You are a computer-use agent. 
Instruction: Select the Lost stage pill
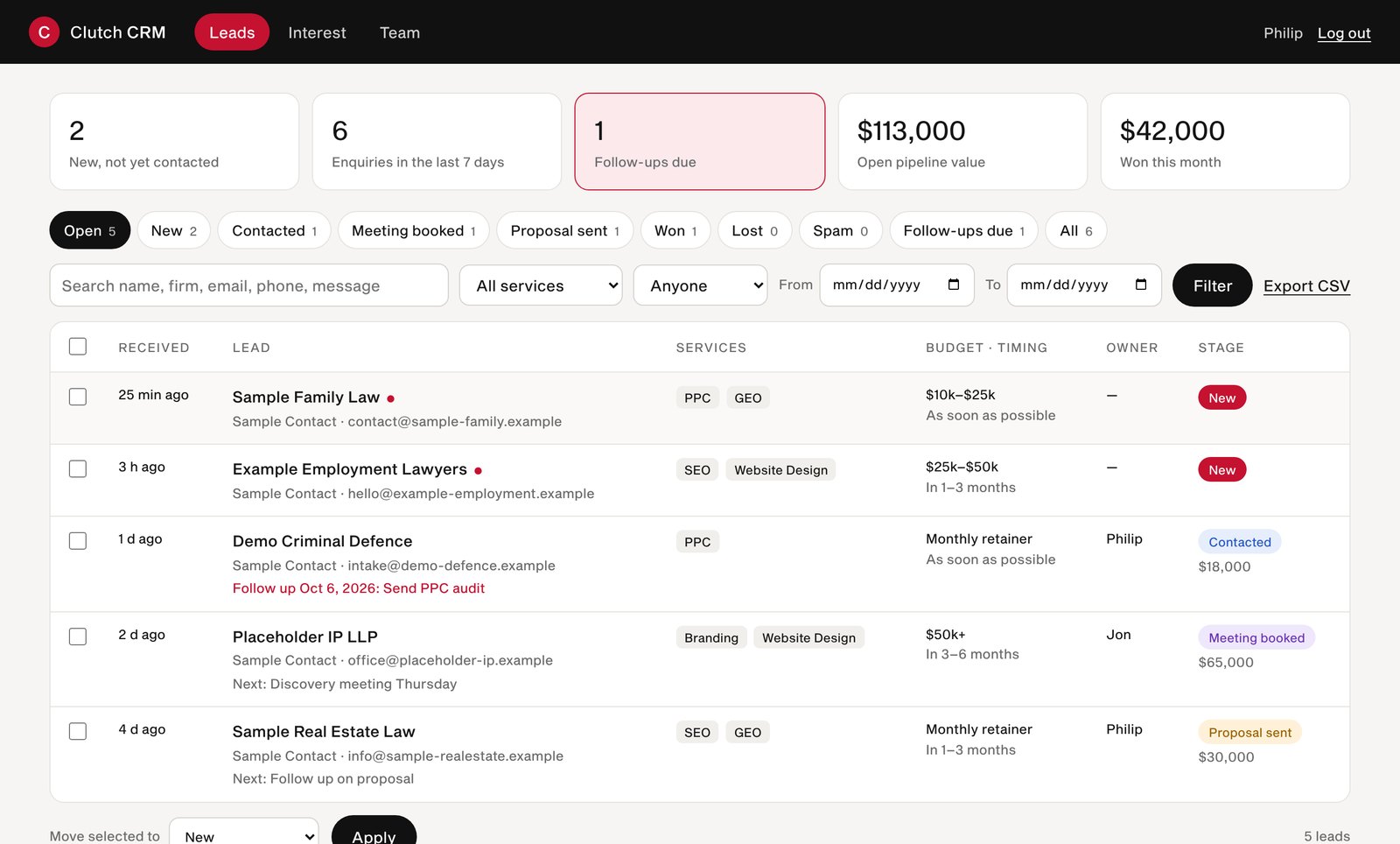[755, 230]
